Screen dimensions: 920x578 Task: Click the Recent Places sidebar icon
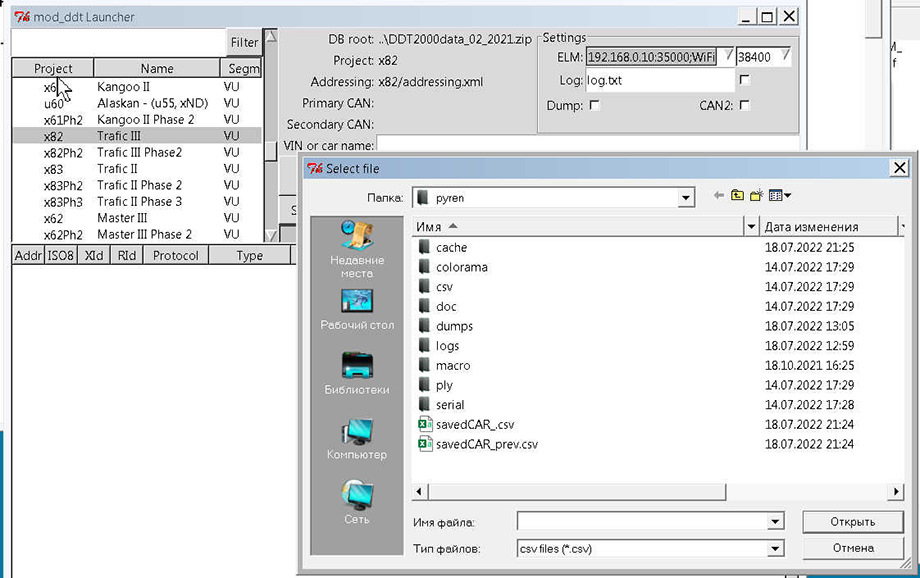[x=356, y=240]
